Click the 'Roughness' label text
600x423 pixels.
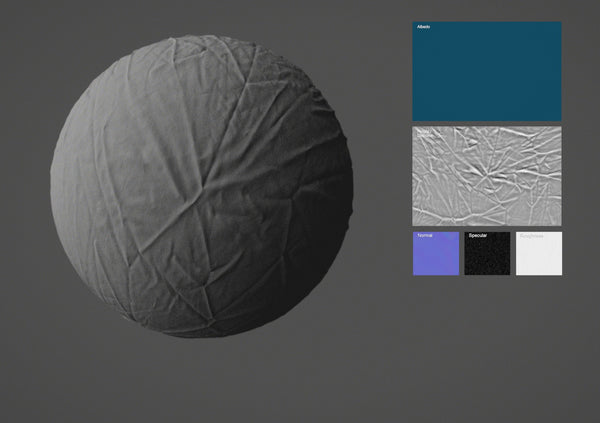click(530, 237)
